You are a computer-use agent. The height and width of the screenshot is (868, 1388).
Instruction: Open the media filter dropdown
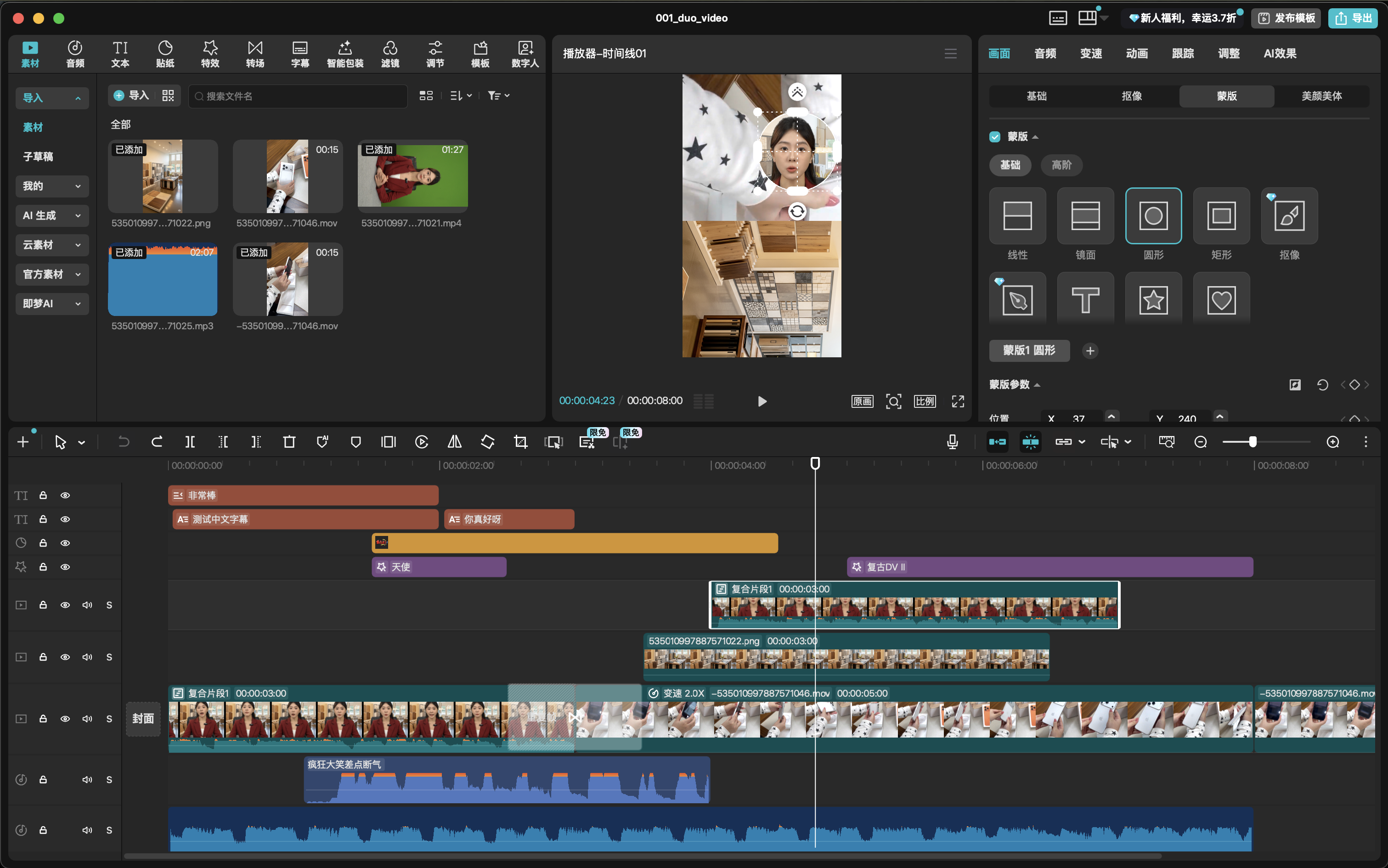tap(498, 96)
